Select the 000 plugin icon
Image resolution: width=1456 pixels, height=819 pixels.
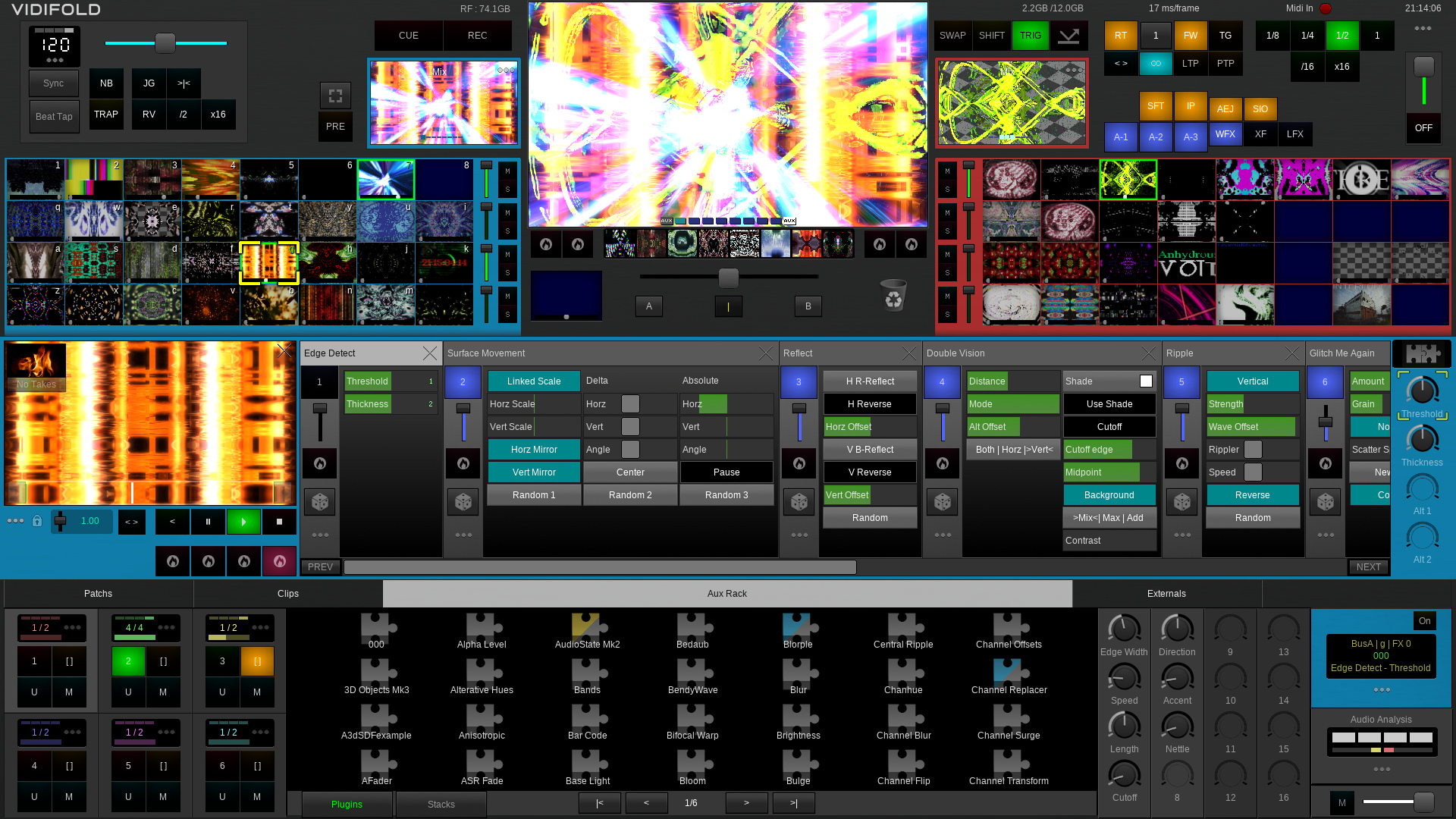pos(377,626)
